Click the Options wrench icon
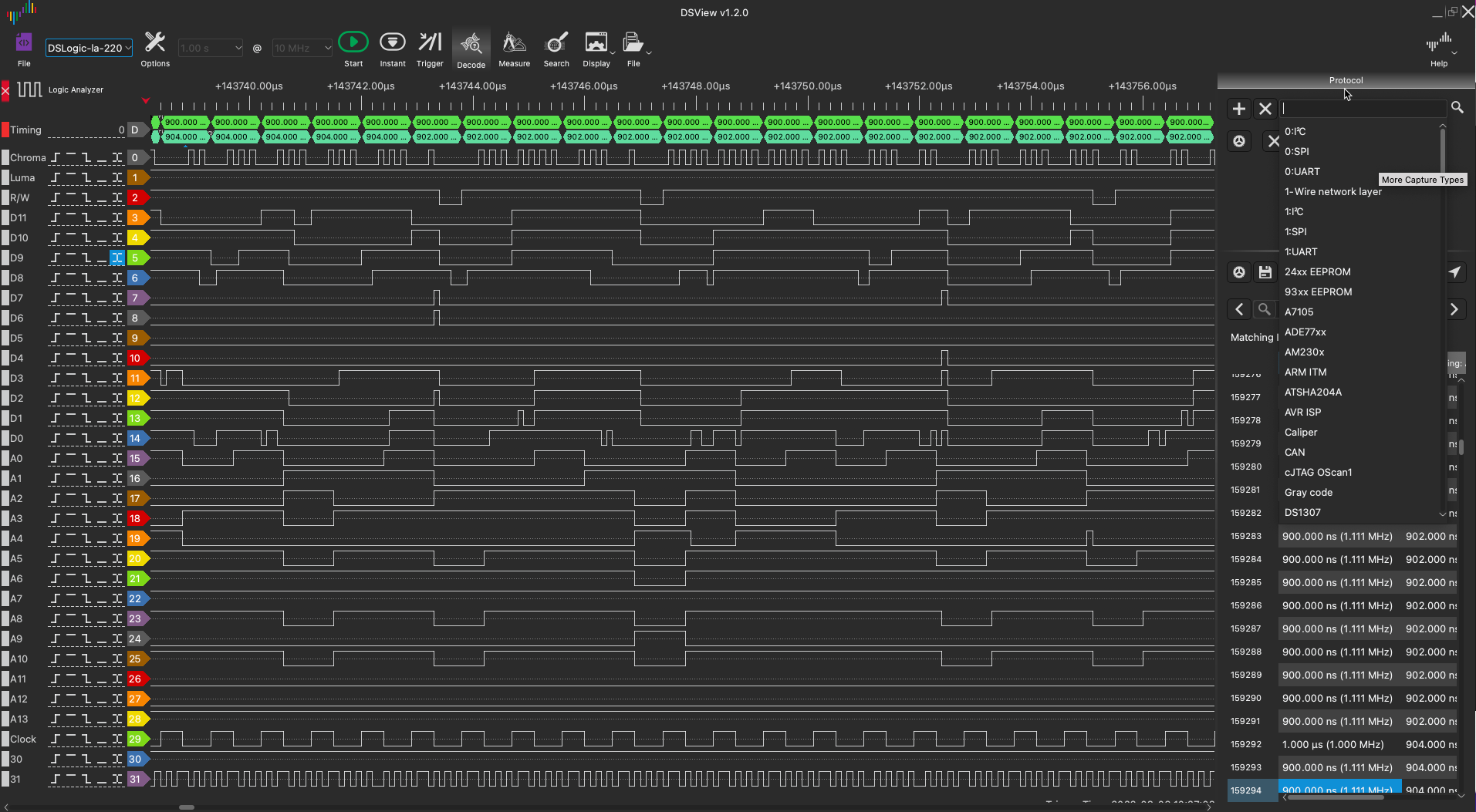 click(155, 43)
